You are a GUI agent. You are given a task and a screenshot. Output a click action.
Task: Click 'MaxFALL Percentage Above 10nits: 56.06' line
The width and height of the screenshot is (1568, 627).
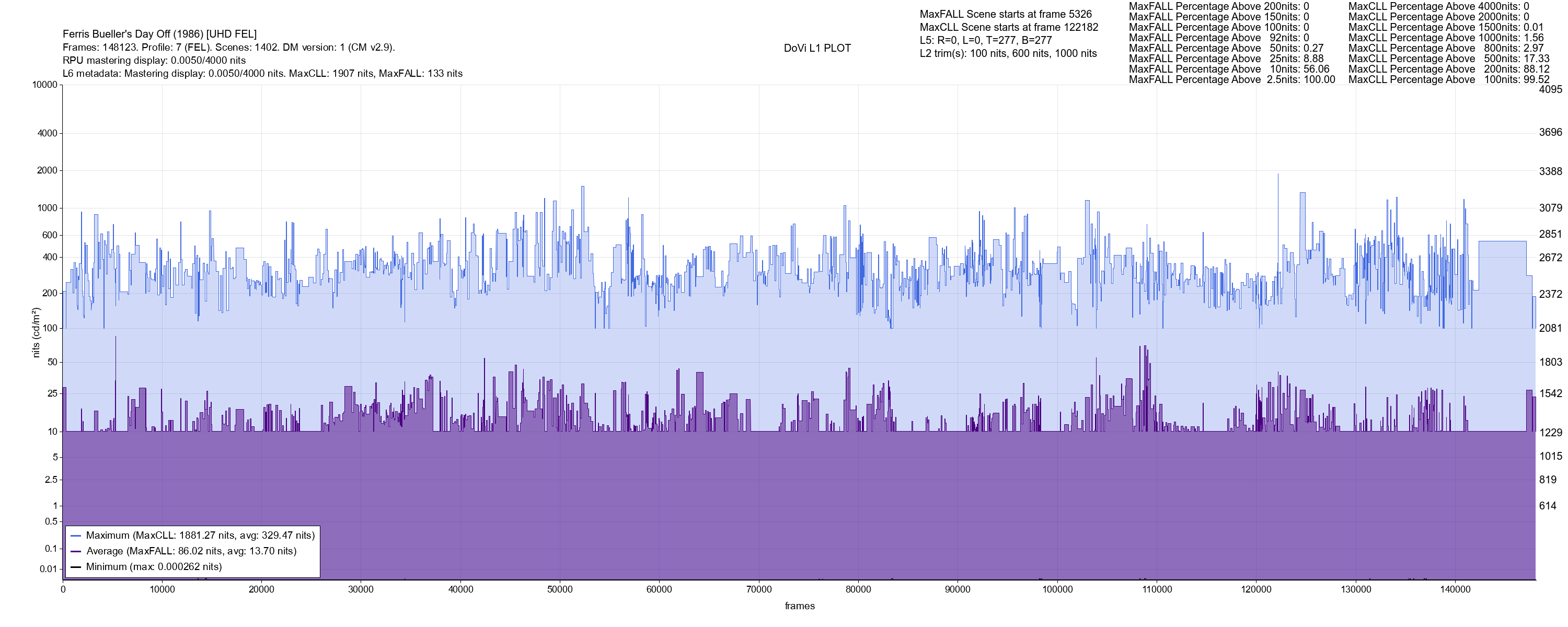[1228, 69]
